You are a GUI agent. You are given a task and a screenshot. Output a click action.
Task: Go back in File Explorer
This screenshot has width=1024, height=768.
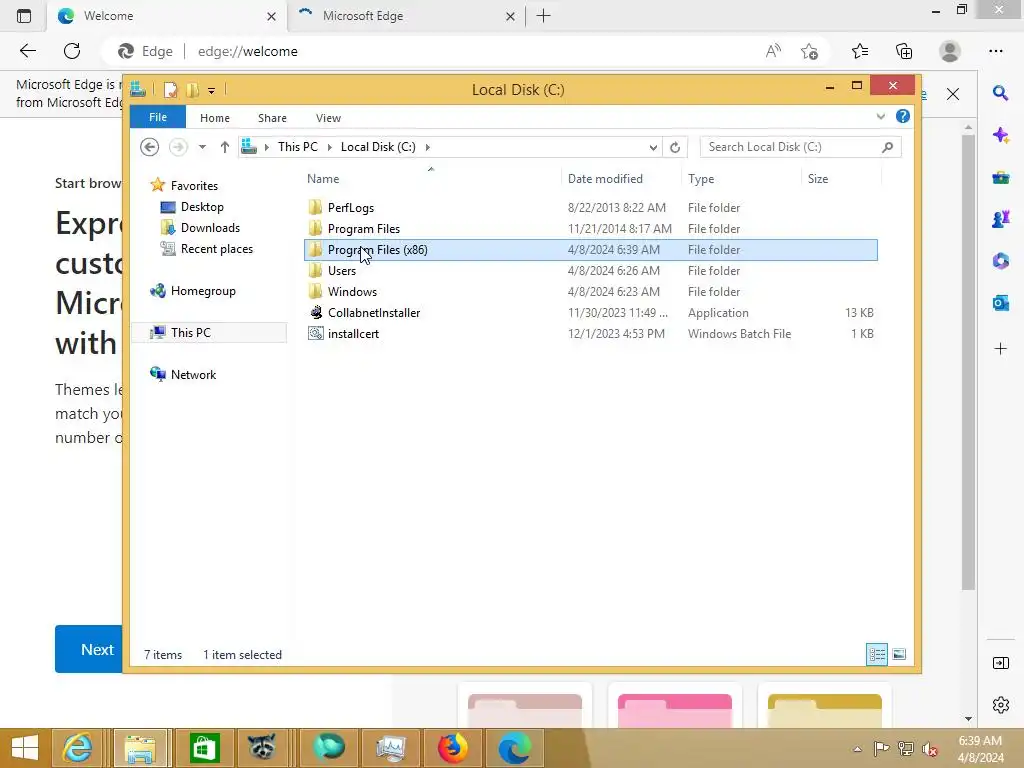coord(150,147)
